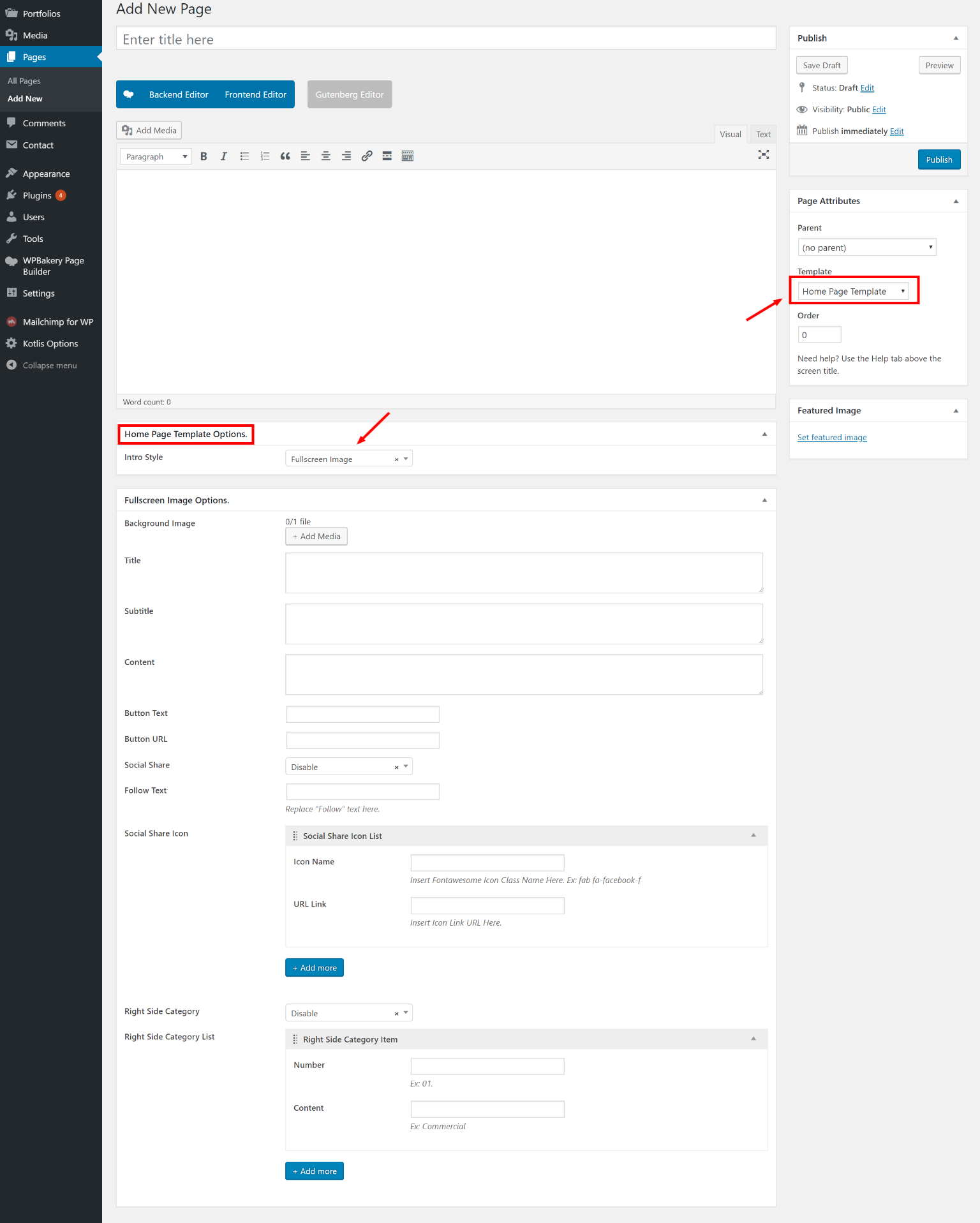Click the blue Publish button
The width and height of the screenshot is (980, 1223).
coord(939,159)
